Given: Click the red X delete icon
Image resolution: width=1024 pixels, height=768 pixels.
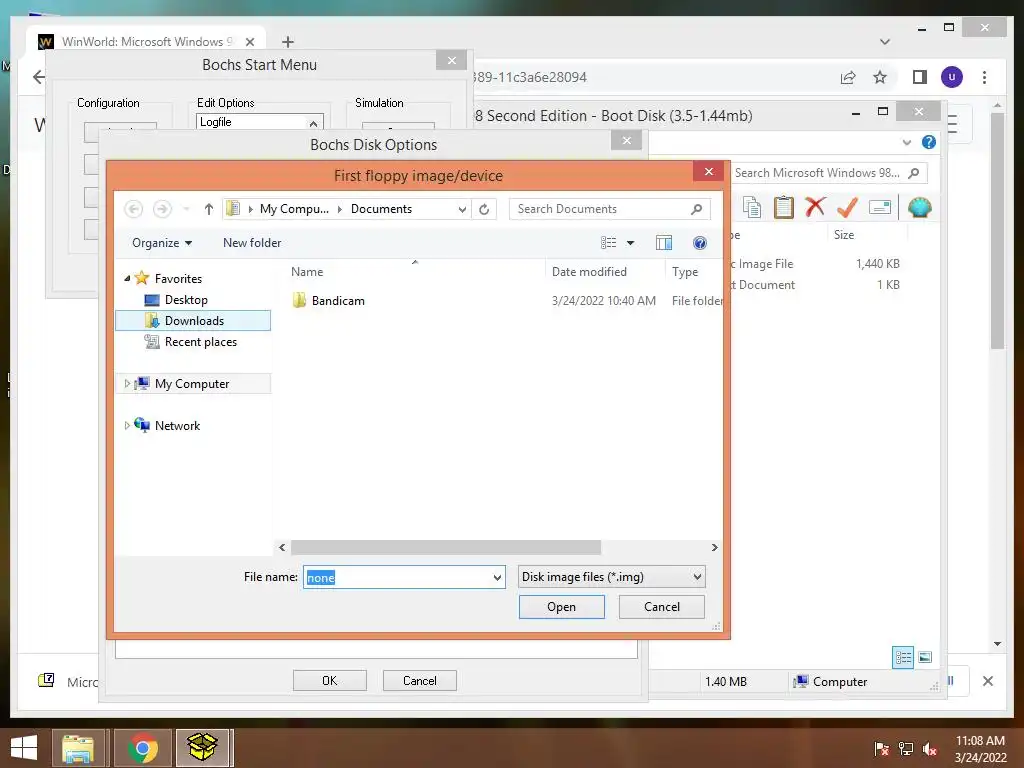Looking at the screenshot, I should click(815, 208).
